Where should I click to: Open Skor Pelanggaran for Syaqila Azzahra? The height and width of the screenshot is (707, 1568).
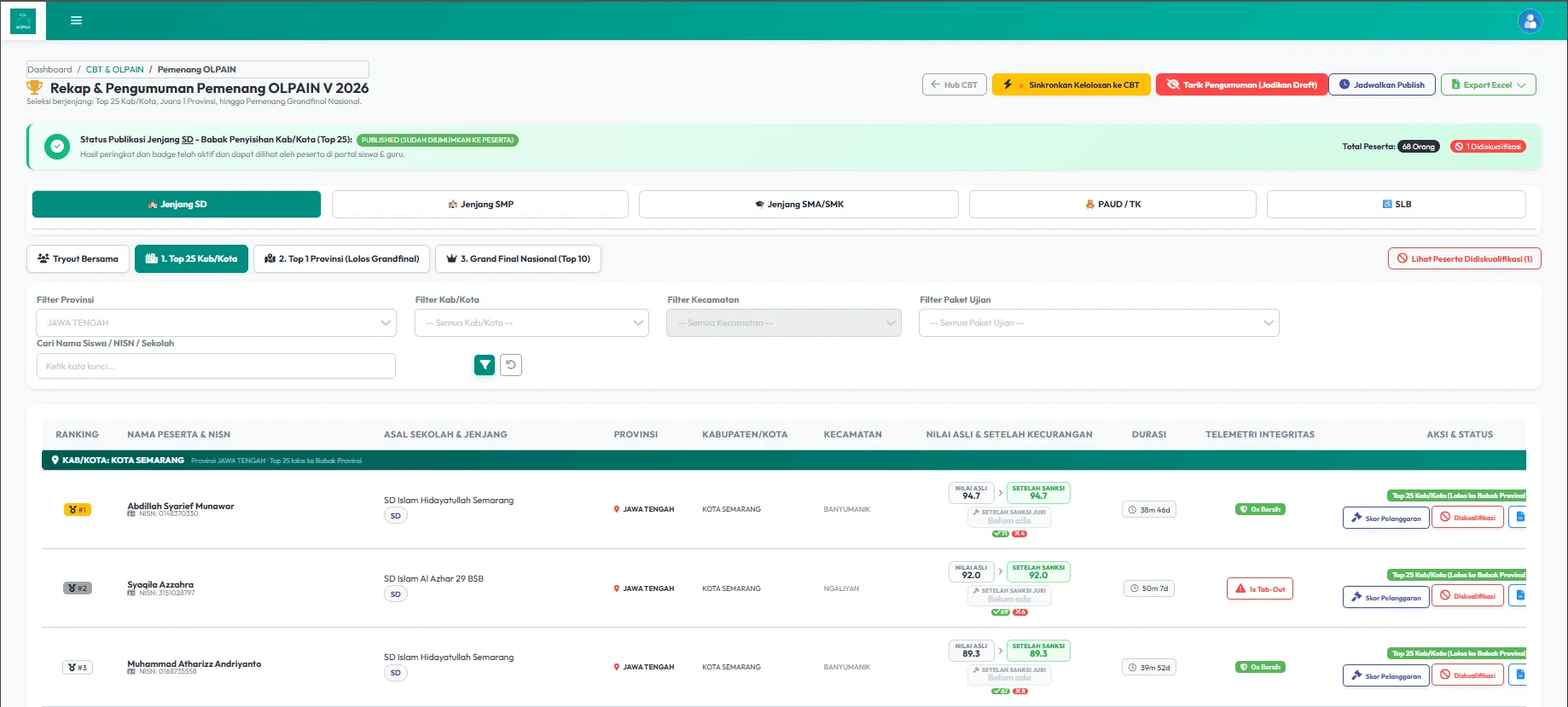[1386, 596]
